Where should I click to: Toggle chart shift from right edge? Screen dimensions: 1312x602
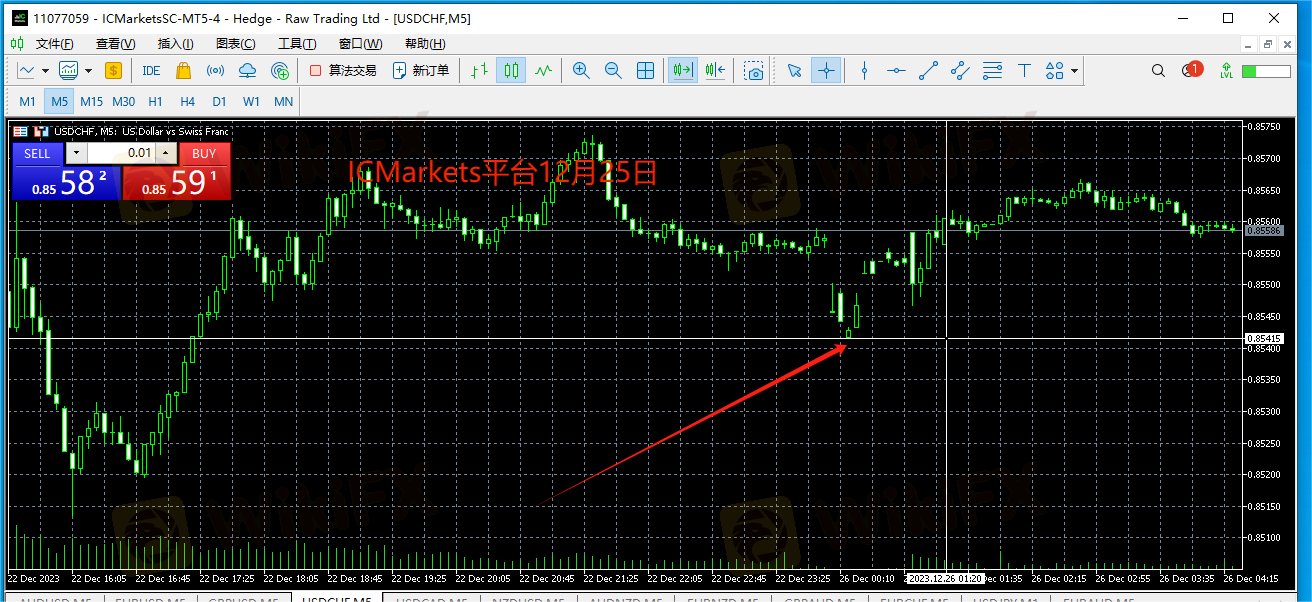[715, 70]
